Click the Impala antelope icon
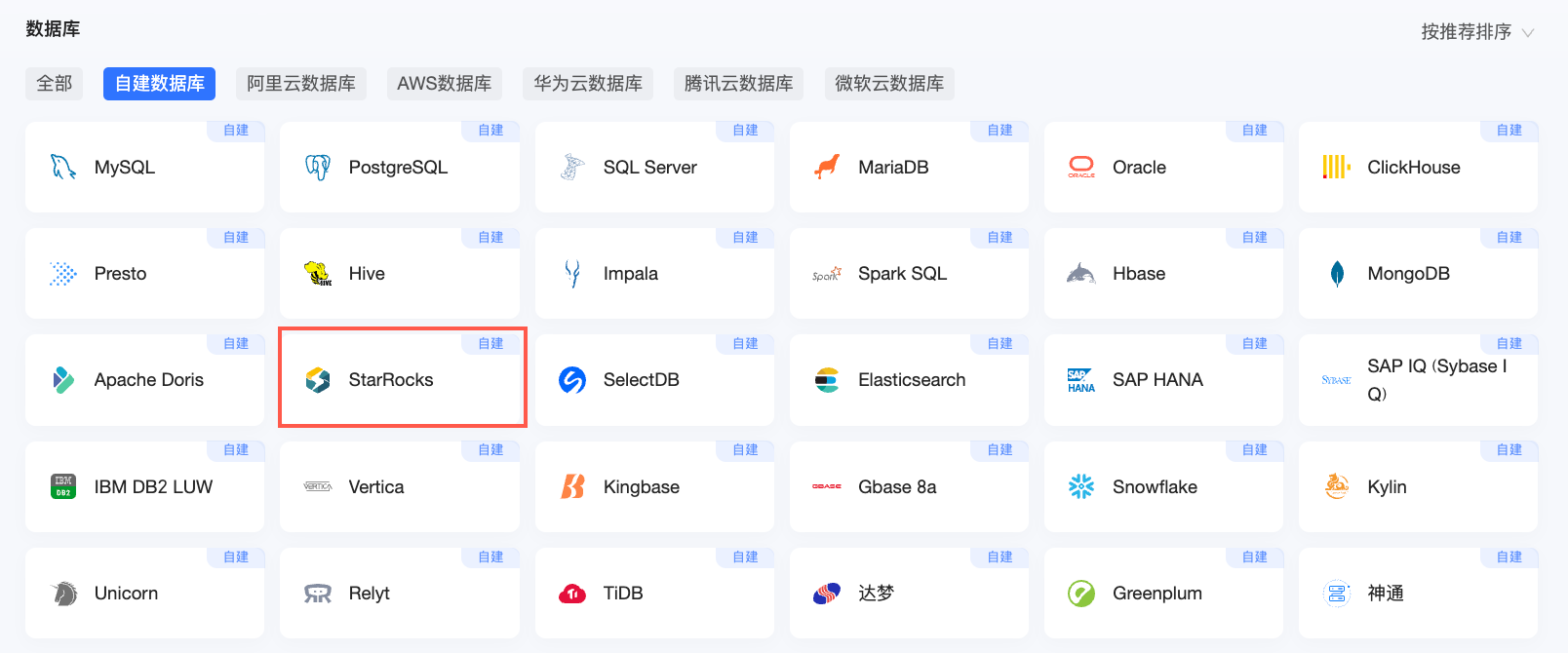This screenshot has height=653, width=1568. tap(572, 274)
